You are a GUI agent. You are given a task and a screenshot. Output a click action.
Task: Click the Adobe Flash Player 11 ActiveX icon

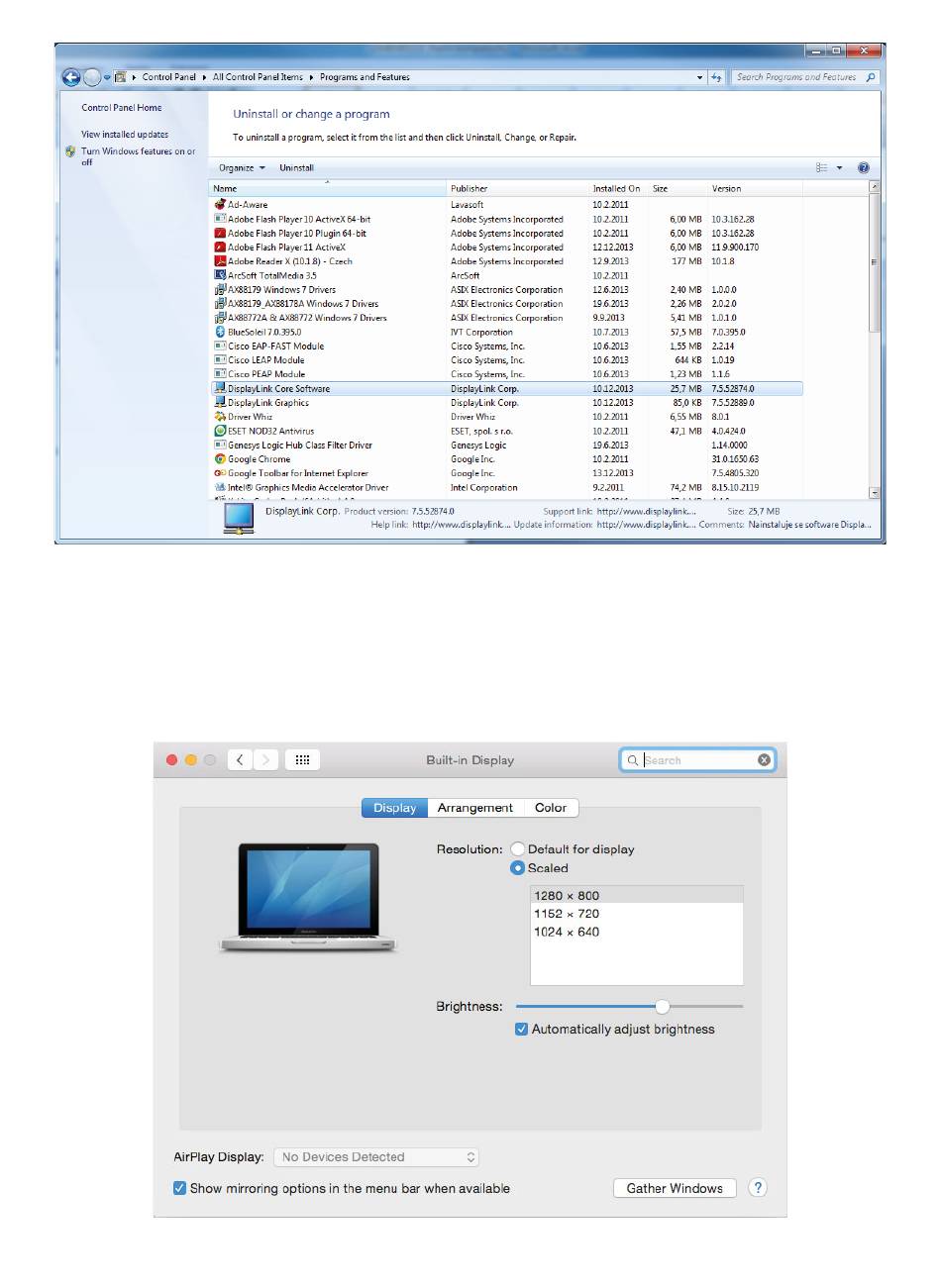click(x=220, y=248)
